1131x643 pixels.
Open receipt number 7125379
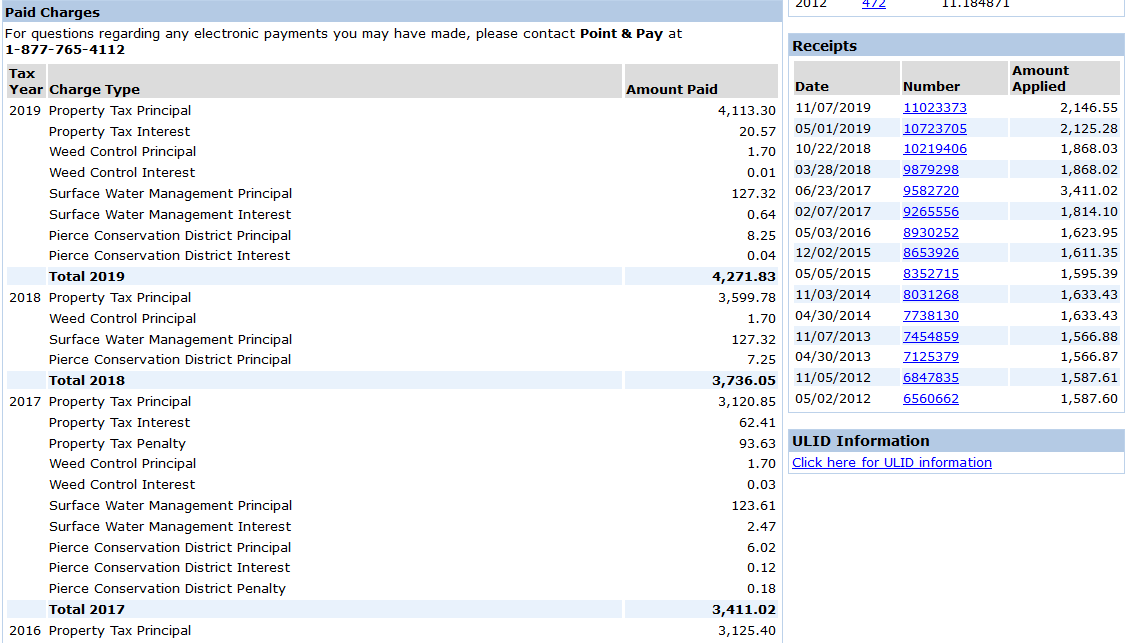click(x=930, y=357)
